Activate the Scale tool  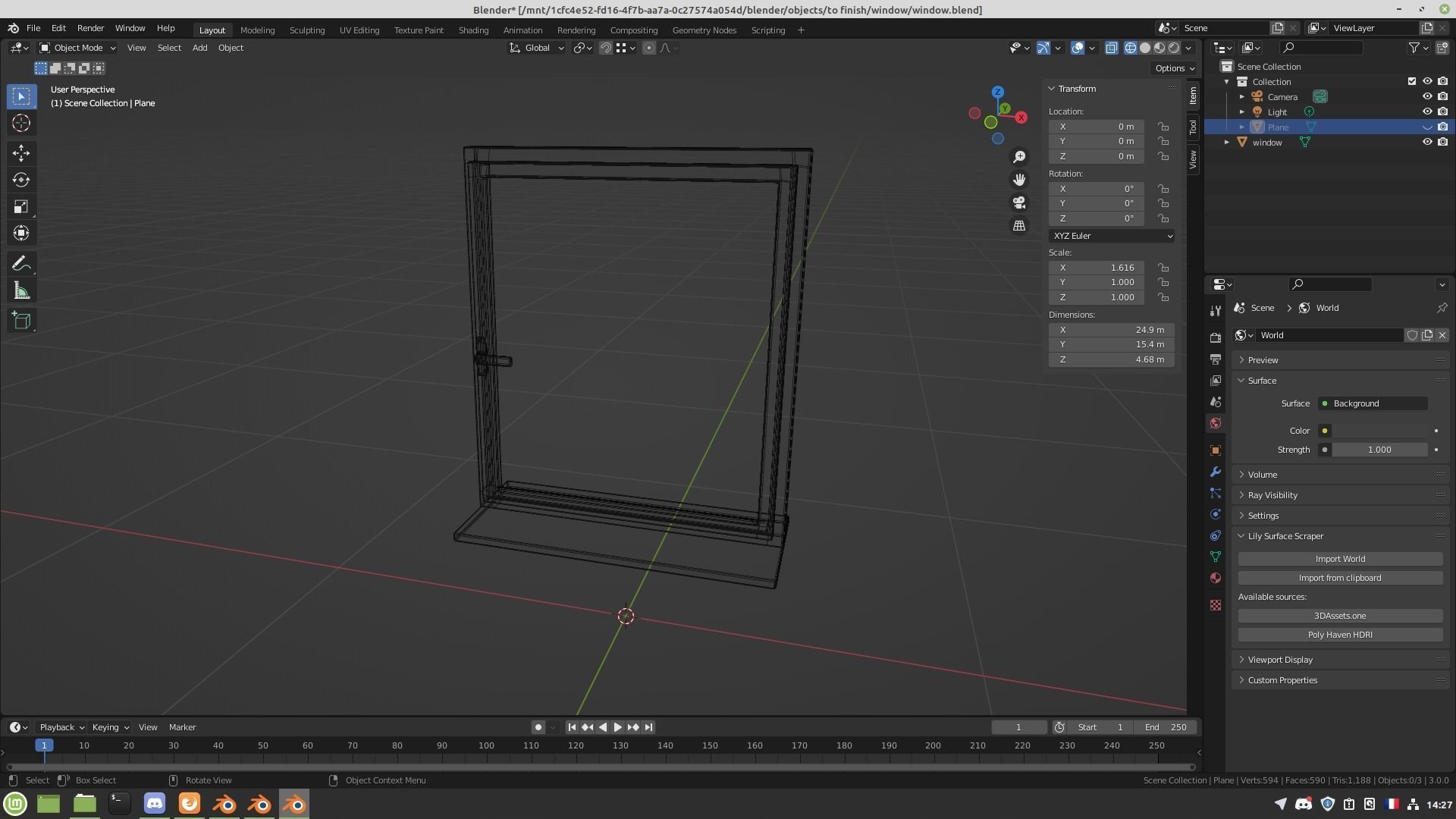click(21, 206)
